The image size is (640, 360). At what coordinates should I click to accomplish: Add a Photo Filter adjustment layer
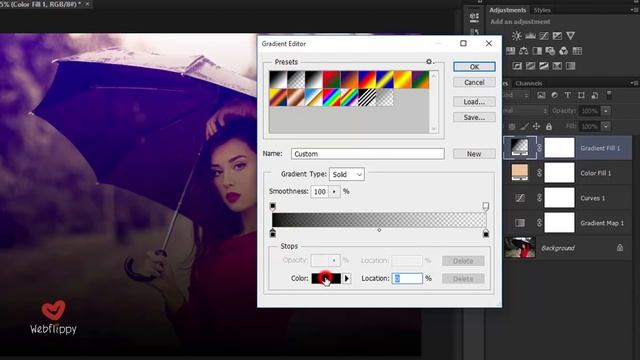coord(550,51)
